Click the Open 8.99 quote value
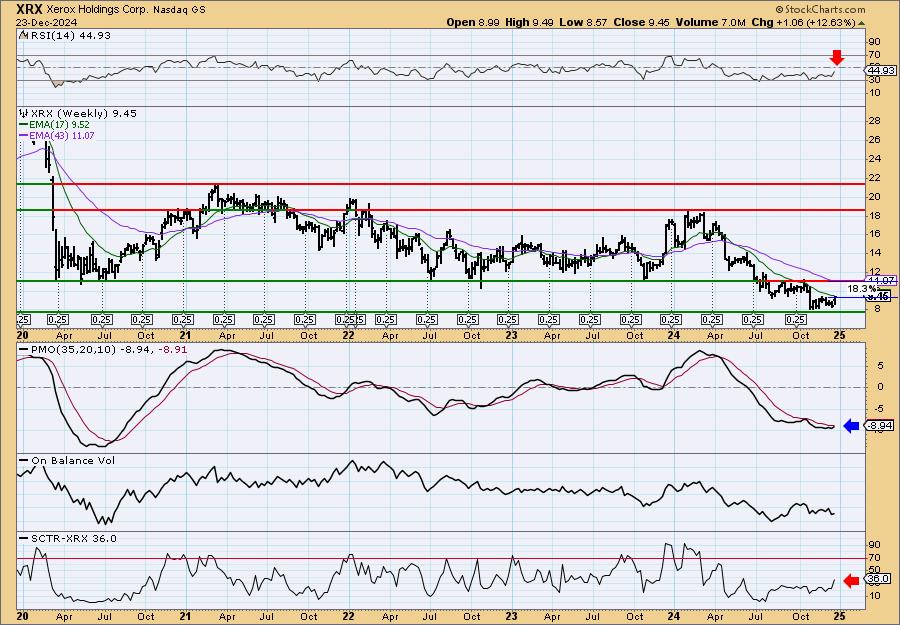This screenshot has height=625, width=900. pos(472,22)
